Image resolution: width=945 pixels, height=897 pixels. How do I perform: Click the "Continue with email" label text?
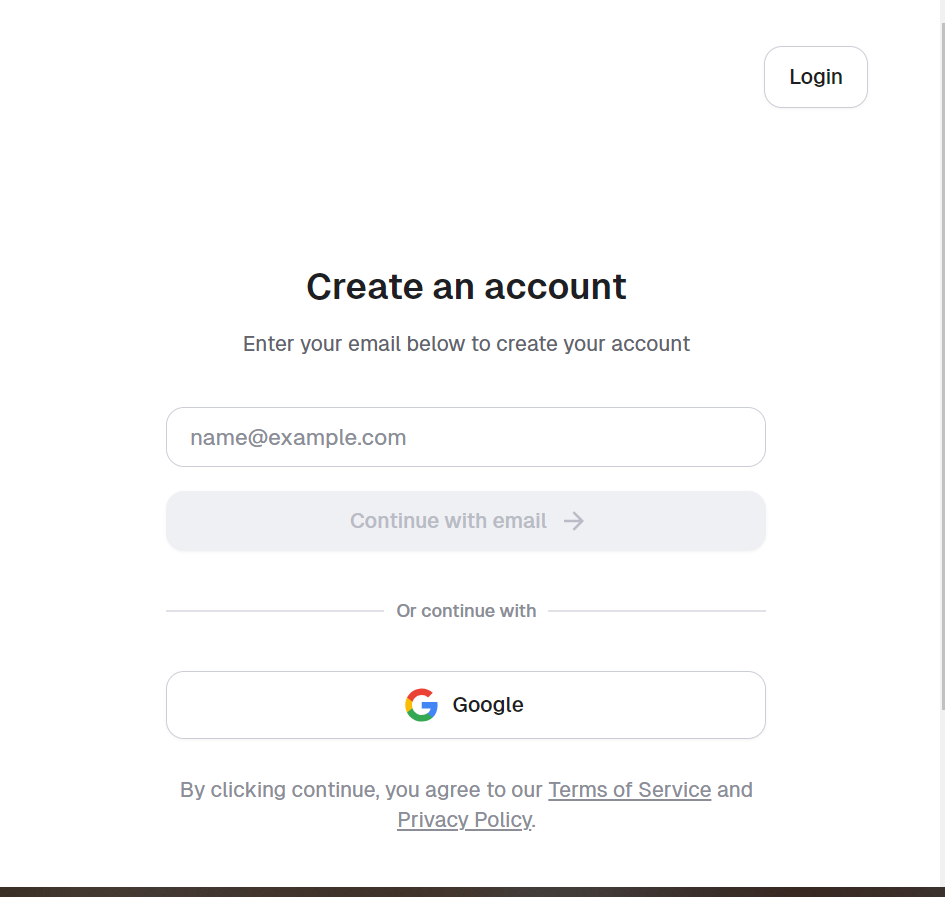tap(448, 521)
